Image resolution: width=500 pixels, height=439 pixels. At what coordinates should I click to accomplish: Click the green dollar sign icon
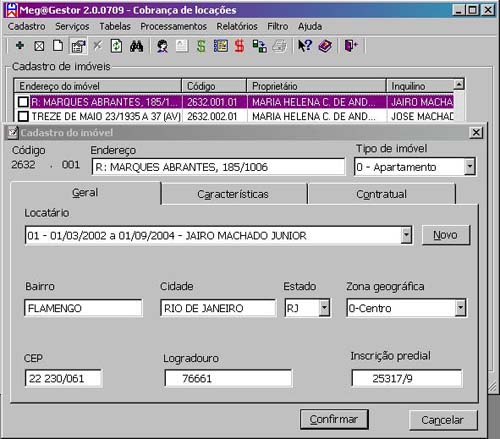click(x=201, y=46)
